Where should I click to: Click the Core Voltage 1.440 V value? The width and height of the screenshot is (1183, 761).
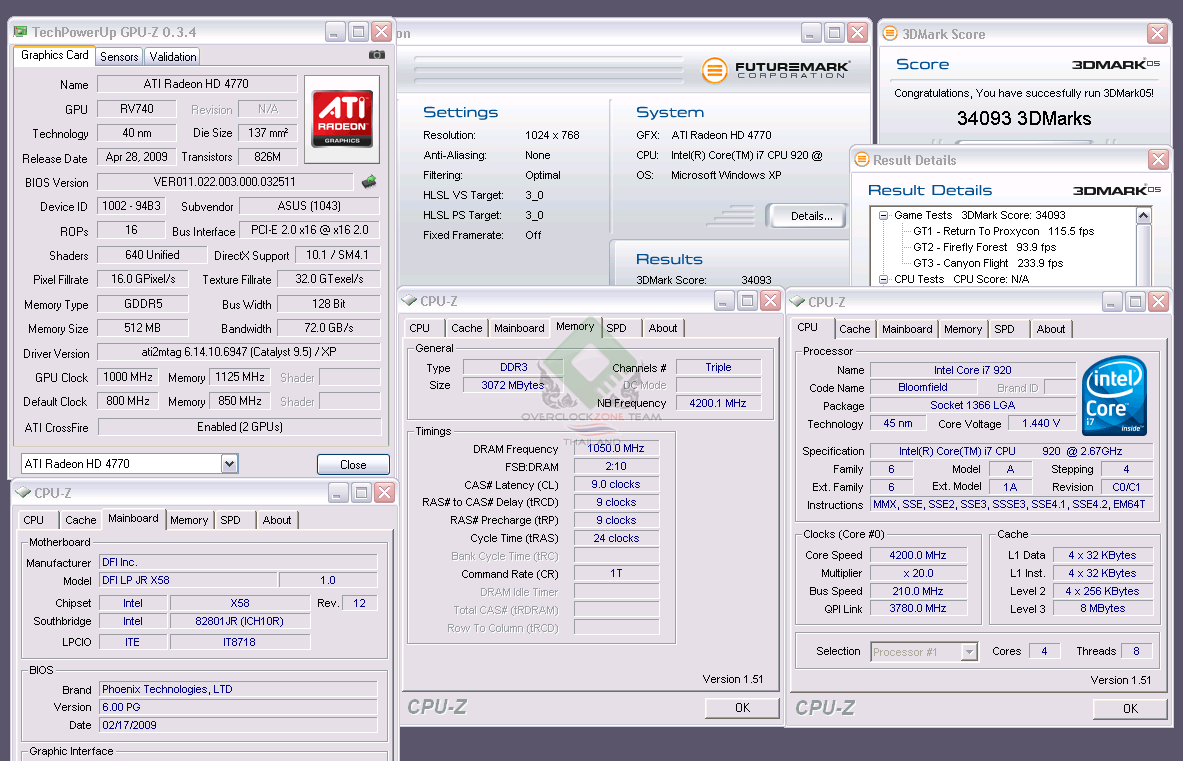point(1040,424)
